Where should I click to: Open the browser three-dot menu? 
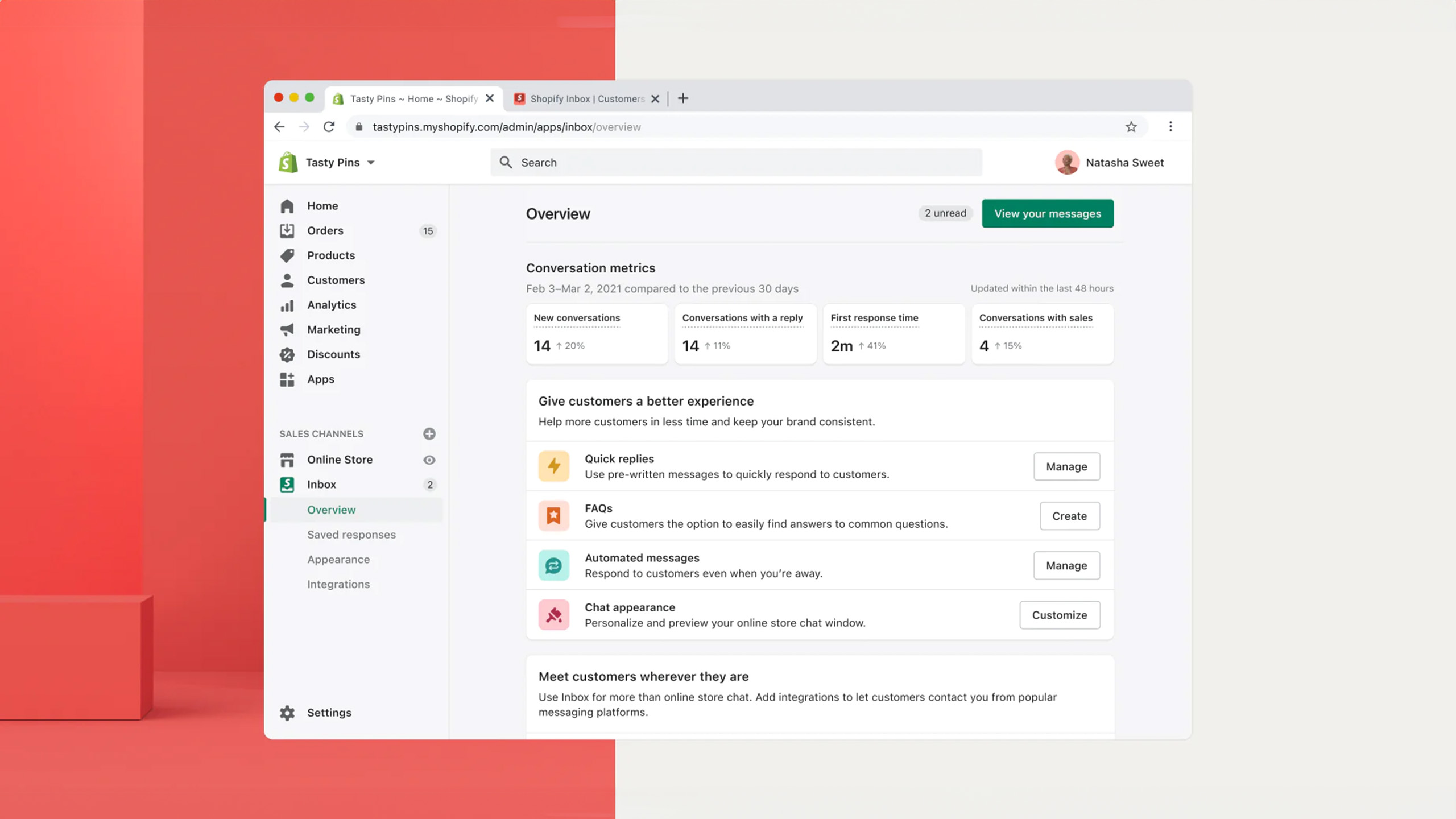pos(1170,127)
